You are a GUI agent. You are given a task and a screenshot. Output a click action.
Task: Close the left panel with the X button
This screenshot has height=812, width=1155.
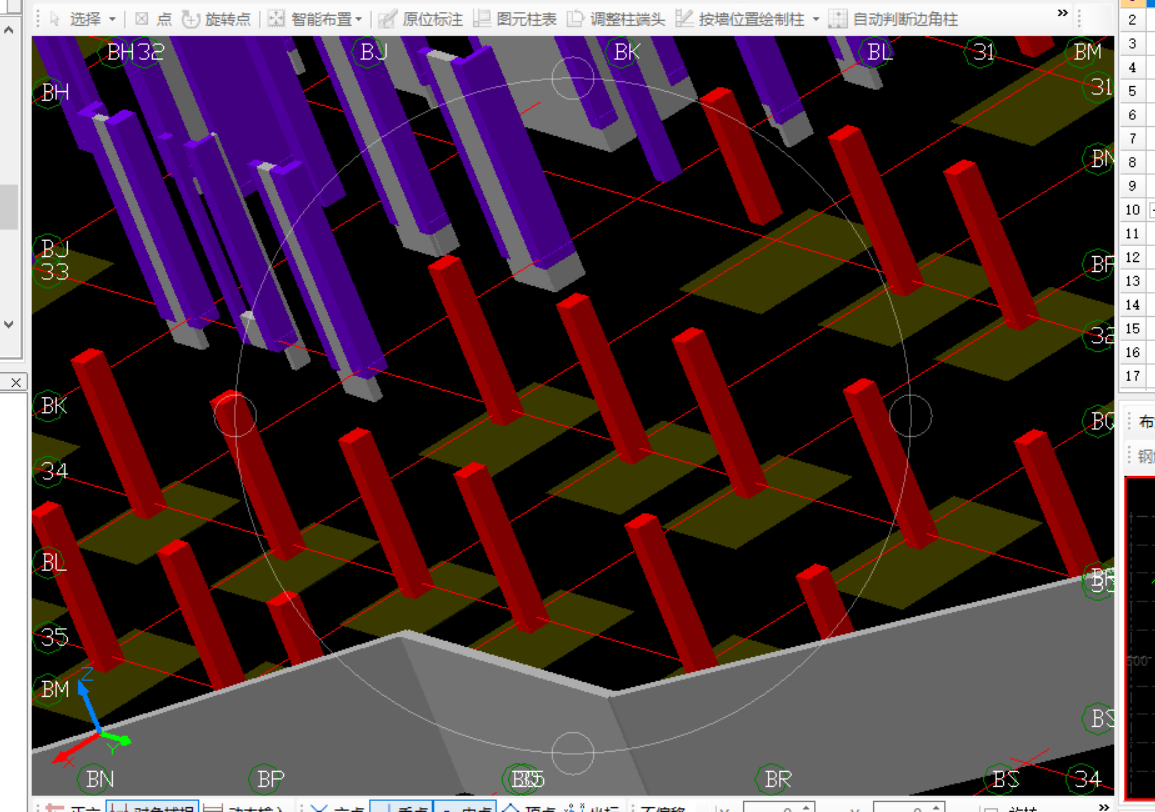(x=16, y=383)
